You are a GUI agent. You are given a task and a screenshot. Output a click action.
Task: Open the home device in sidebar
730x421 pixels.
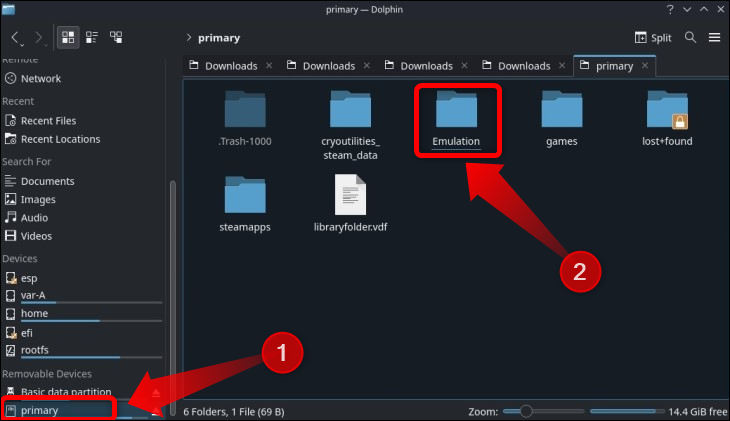[34, 313]
